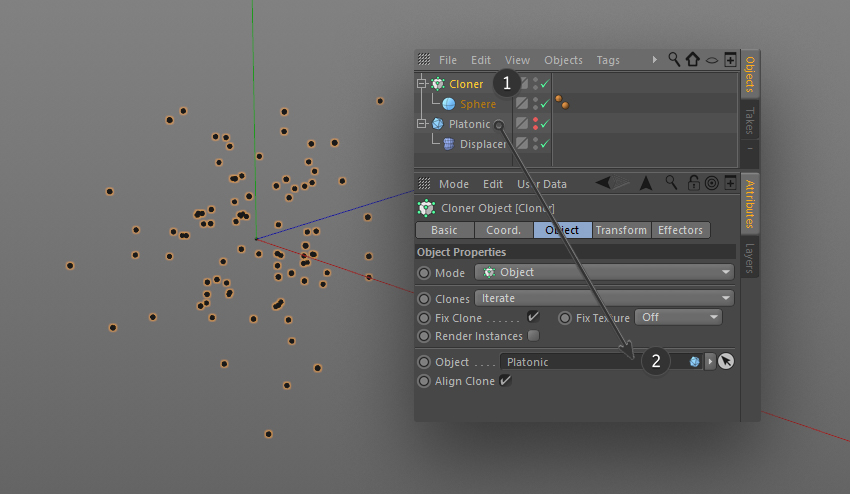
Task: Switch to the Effectors tab
Action: point(680,230)
